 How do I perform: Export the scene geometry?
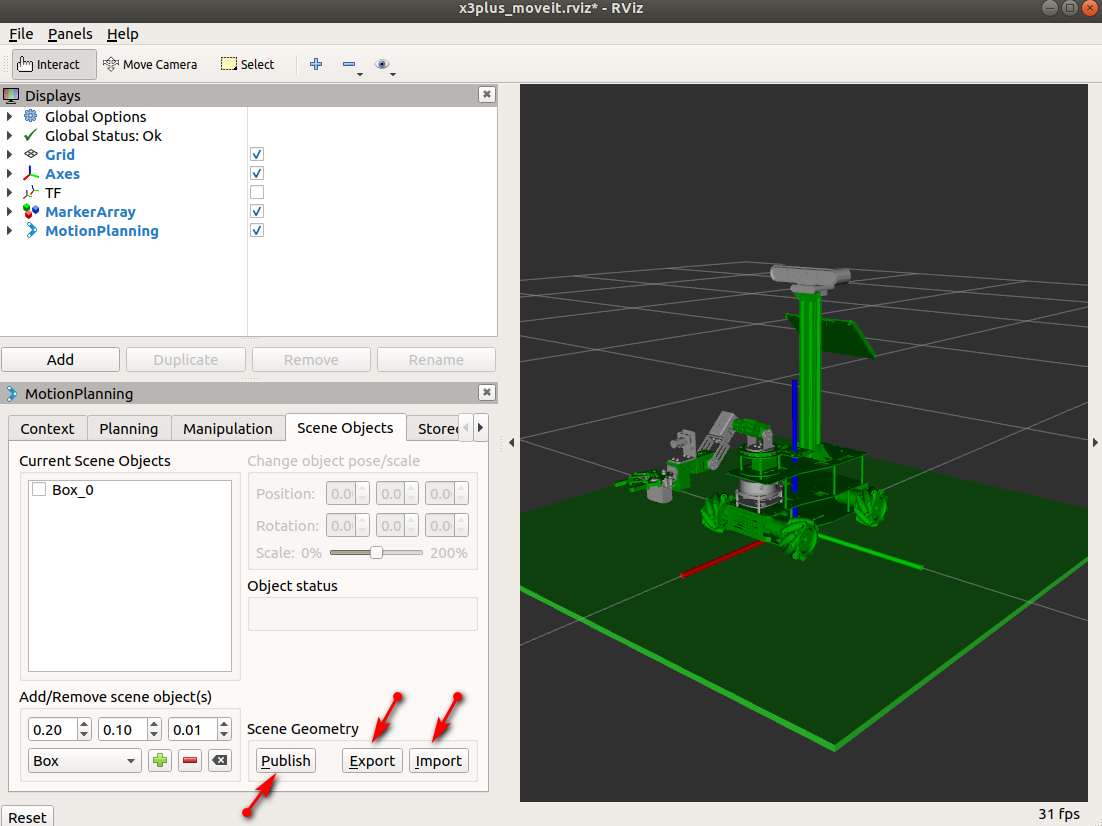(372, 761)
